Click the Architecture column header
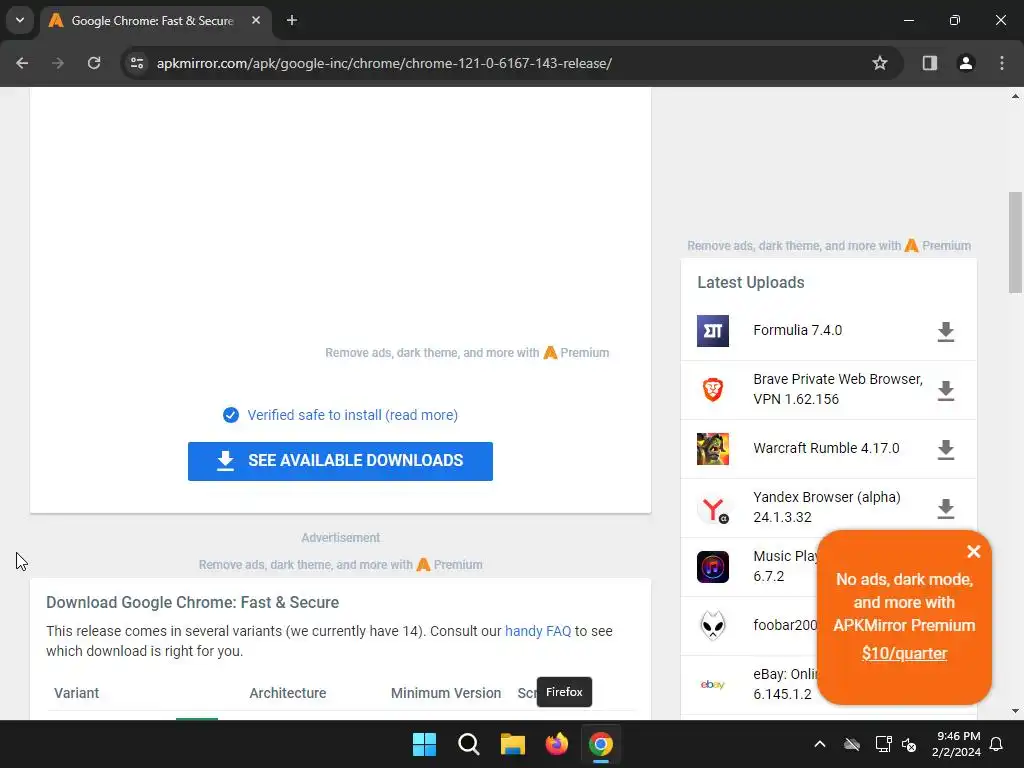This screenshot has width=1024, height=768. tap(287, 693)
